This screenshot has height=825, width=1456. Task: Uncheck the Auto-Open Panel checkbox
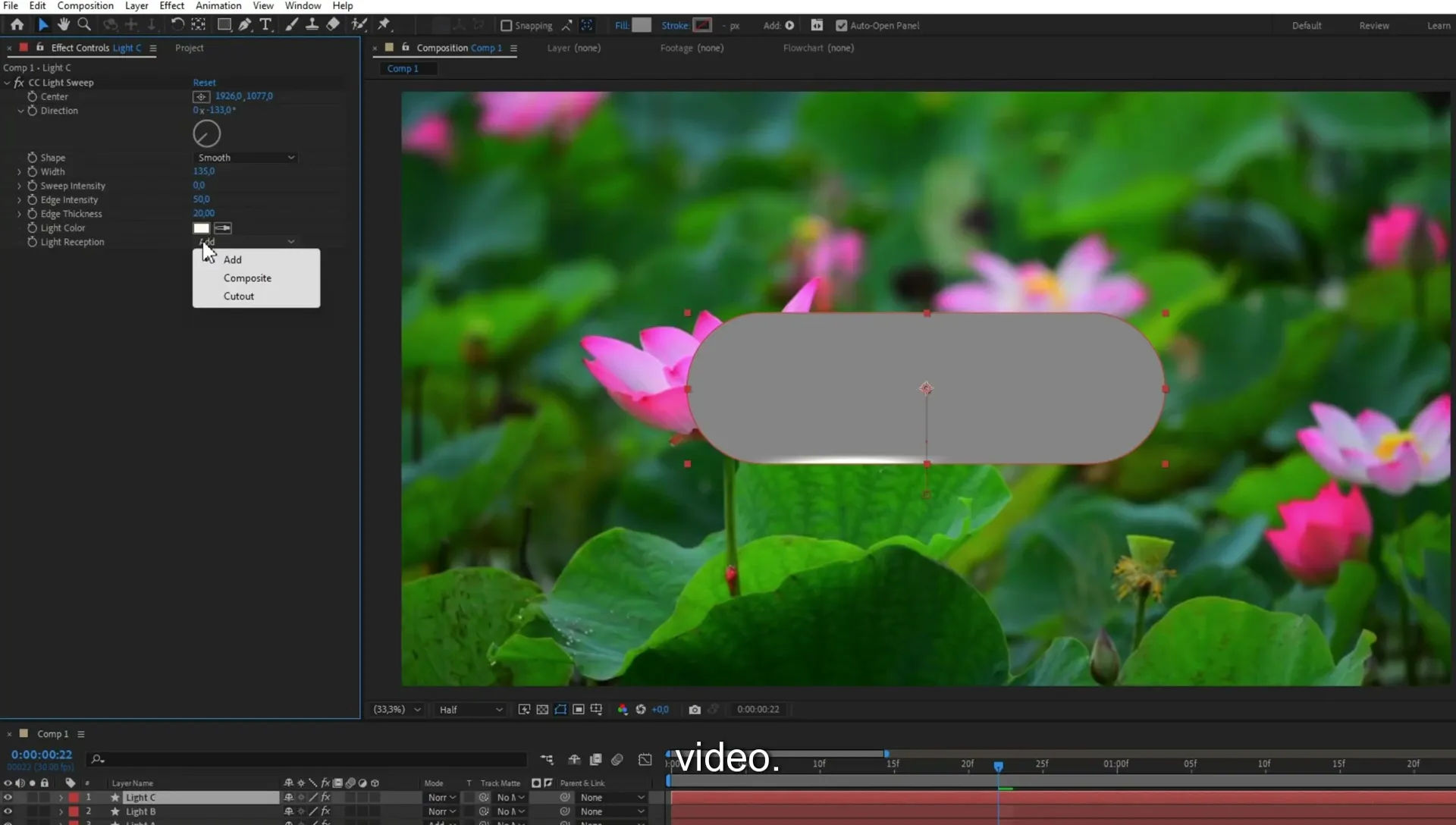tap(841, 26)
